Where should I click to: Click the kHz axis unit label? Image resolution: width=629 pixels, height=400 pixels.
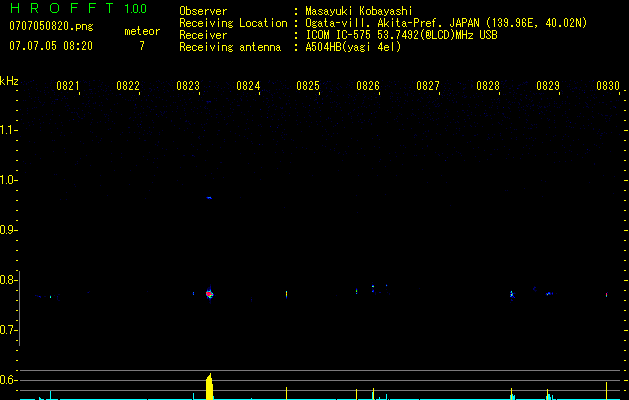[x=9, y=81]
